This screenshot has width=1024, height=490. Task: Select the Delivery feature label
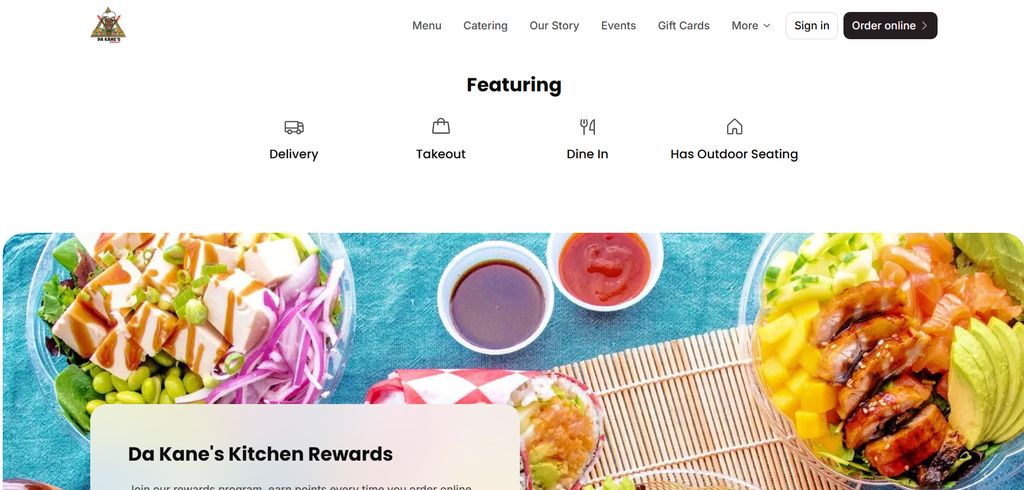click(294, 154)
